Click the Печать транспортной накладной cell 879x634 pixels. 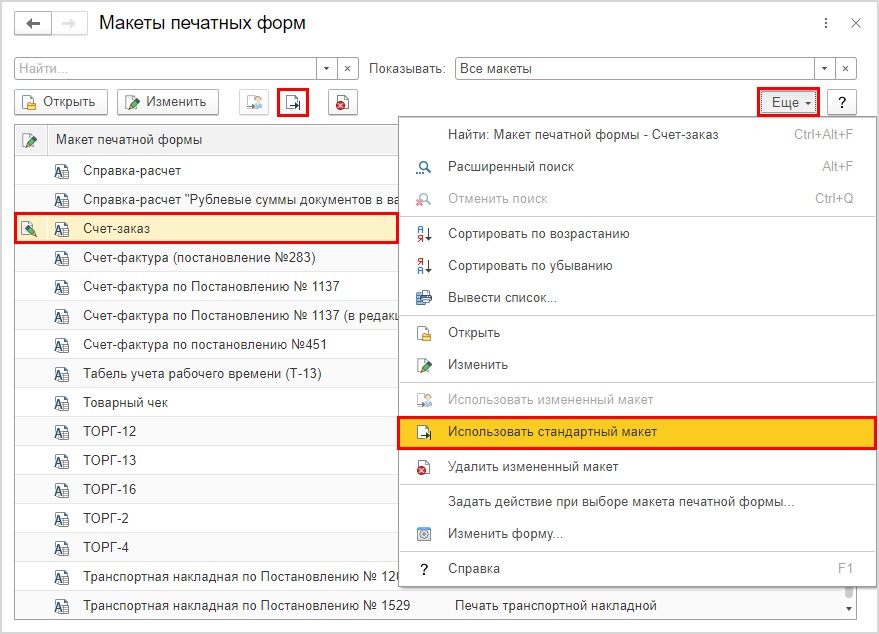coord(556,606)
